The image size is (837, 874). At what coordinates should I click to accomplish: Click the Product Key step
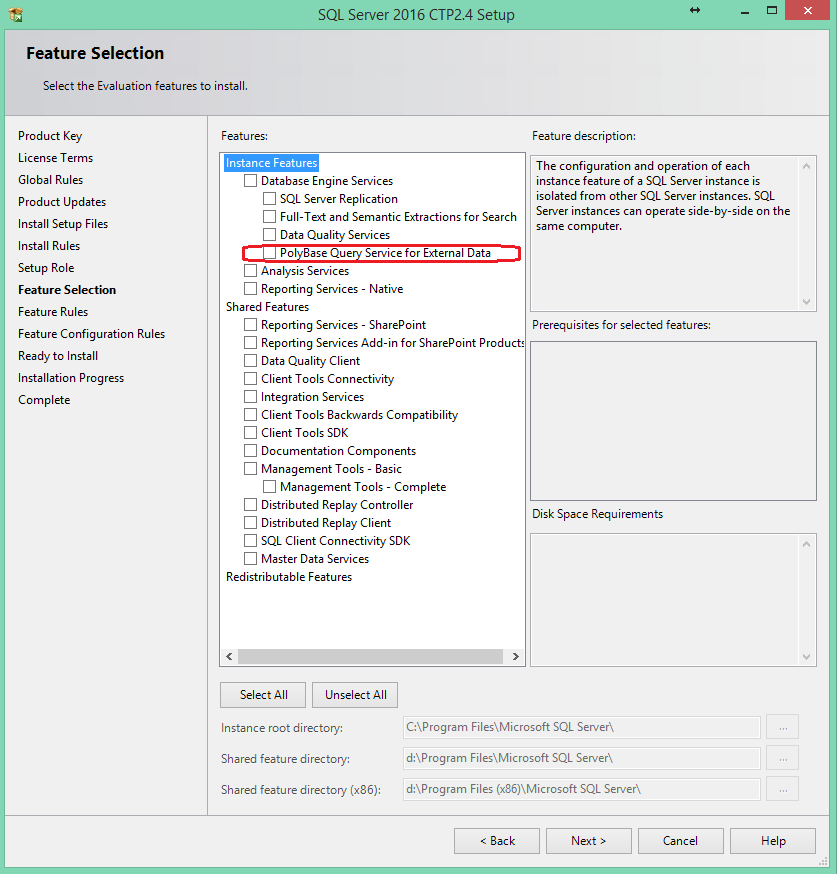pyautogui.click(x=50, y=136)
